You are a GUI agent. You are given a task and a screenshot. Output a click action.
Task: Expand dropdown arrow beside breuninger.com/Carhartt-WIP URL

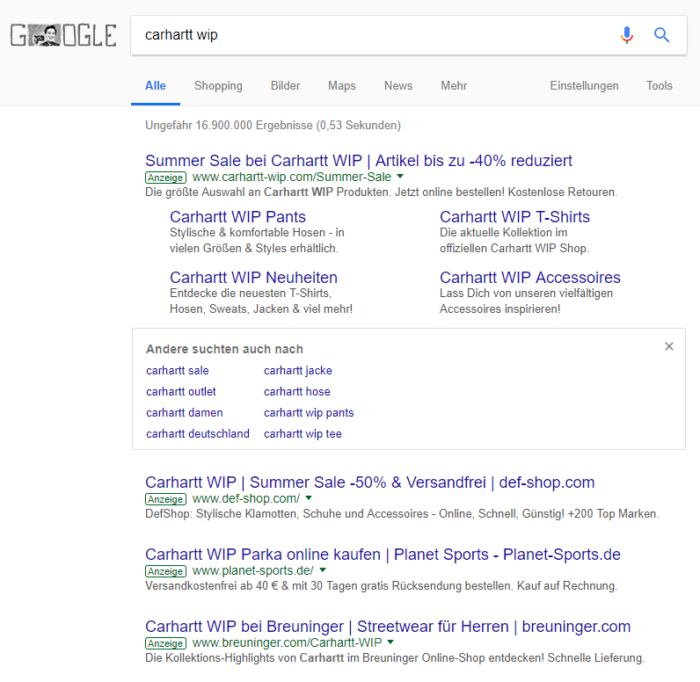click(x=391, y=642)
